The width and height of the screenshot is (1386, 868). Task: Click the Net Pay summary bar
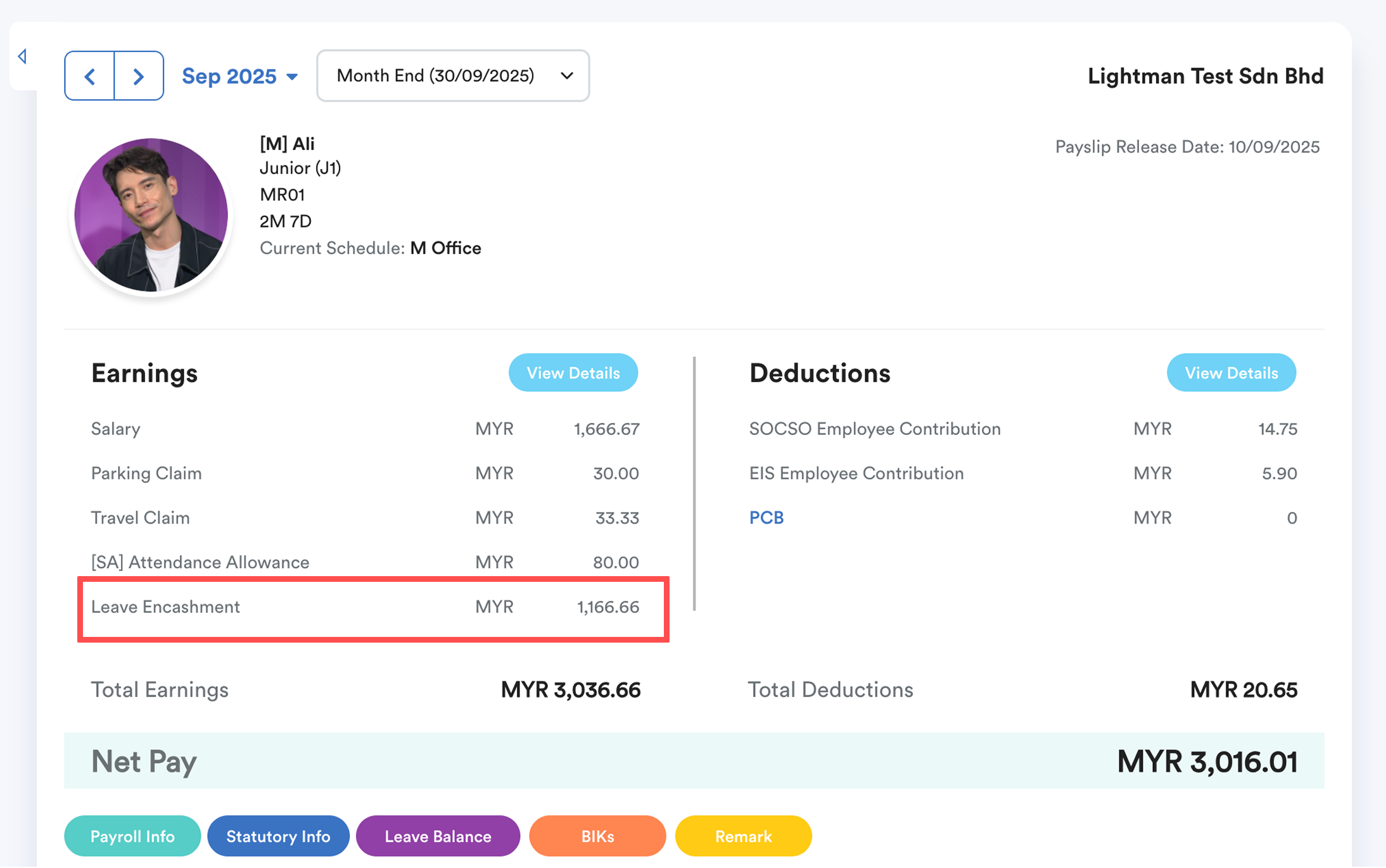pyautogui.click(x=694, y=761)
